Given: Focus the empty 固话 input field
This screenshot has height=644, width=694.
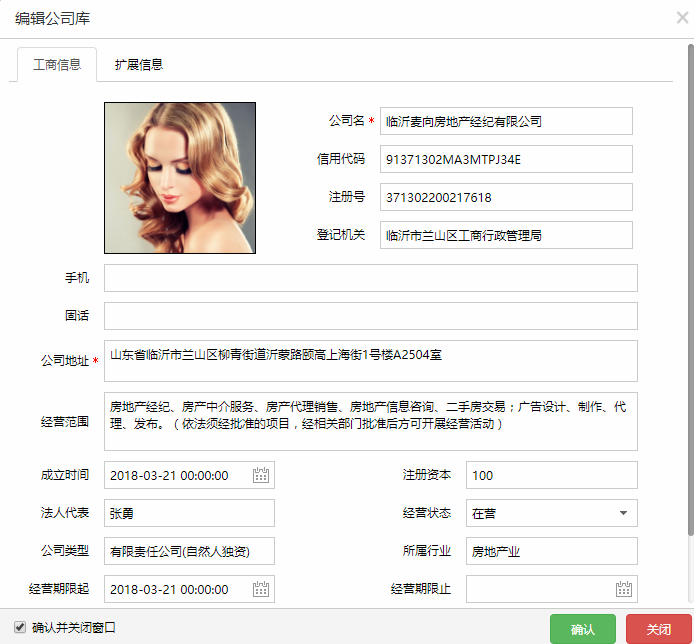Looking at the screenshot, I should coord(371,316).
